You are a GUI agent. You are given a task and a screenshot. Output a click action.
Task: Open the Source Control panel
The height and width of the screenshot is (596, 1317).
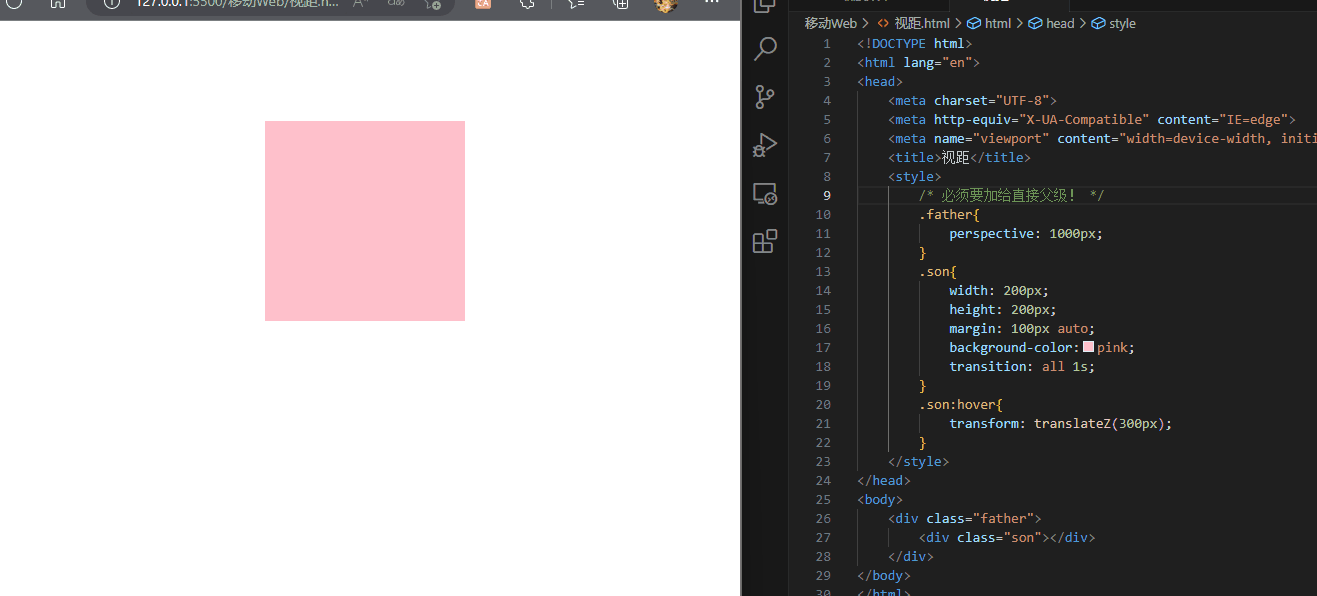765,96
